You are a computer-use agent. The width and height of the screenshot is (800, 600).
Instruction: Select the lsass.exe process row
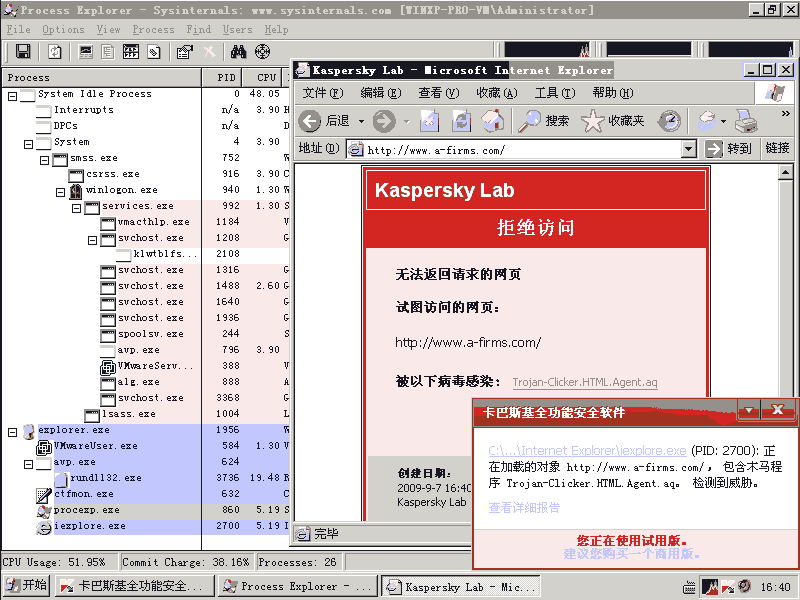click(144, 414)
